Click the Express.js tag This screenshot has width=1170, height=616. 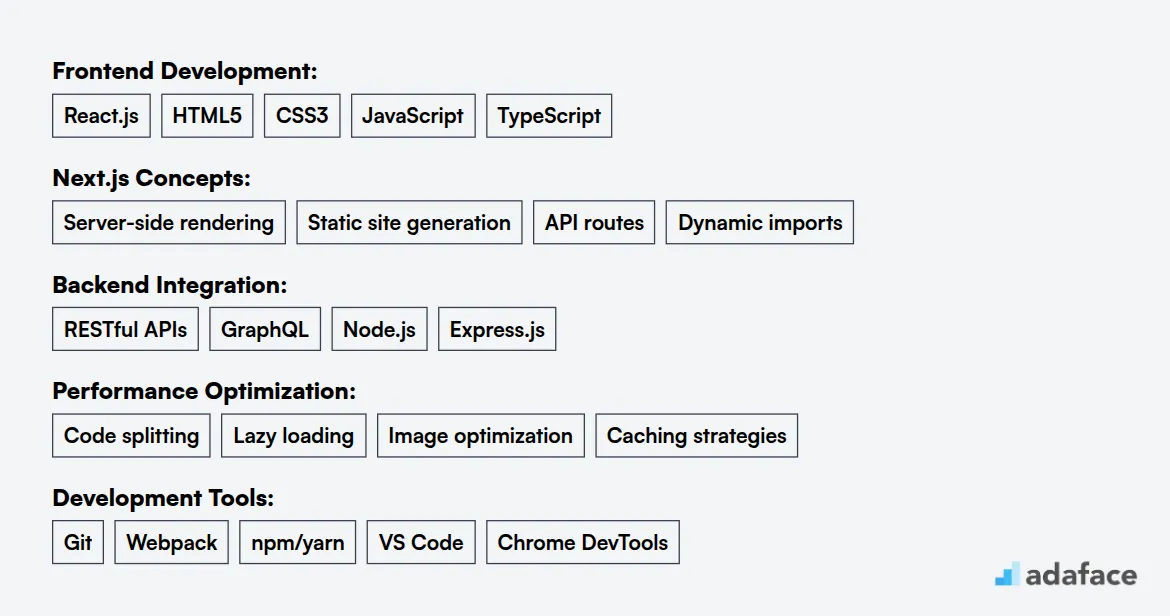pos(497,329)
